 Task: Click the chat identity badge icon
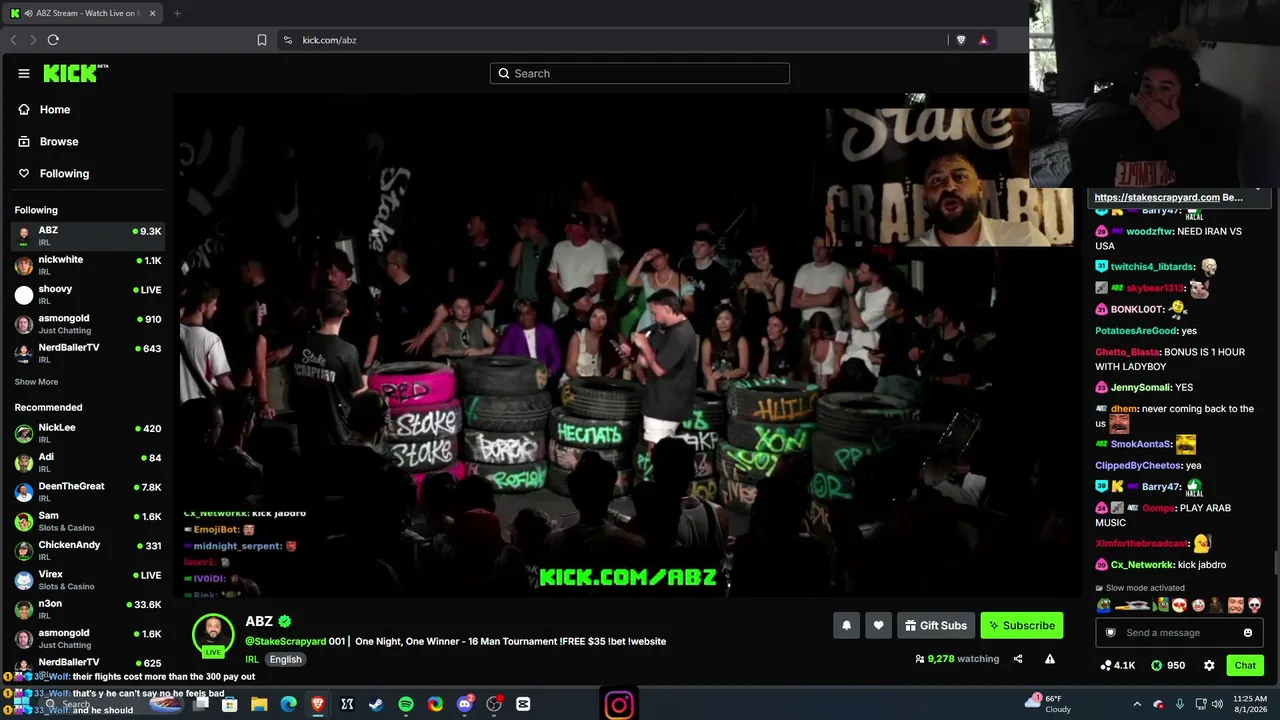1110,632
